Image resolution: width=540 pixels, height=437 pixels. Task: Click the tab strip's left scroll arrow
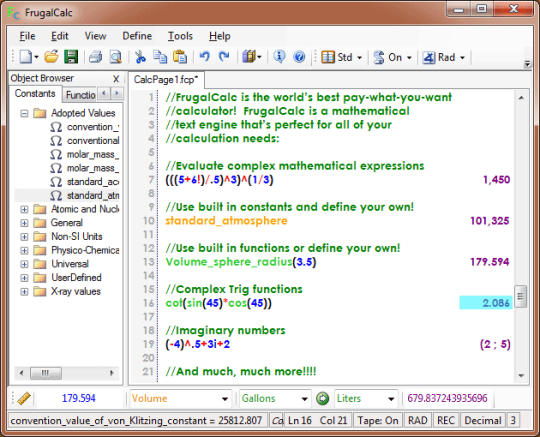104,93
